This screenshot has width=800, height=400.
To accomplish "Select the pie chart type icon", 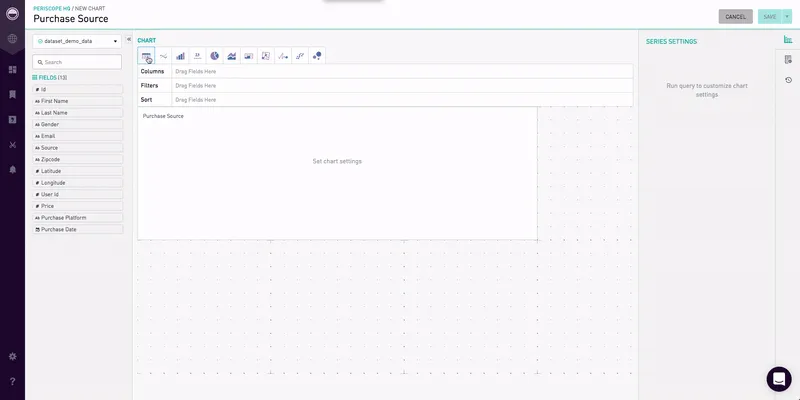I will point(214,56).
